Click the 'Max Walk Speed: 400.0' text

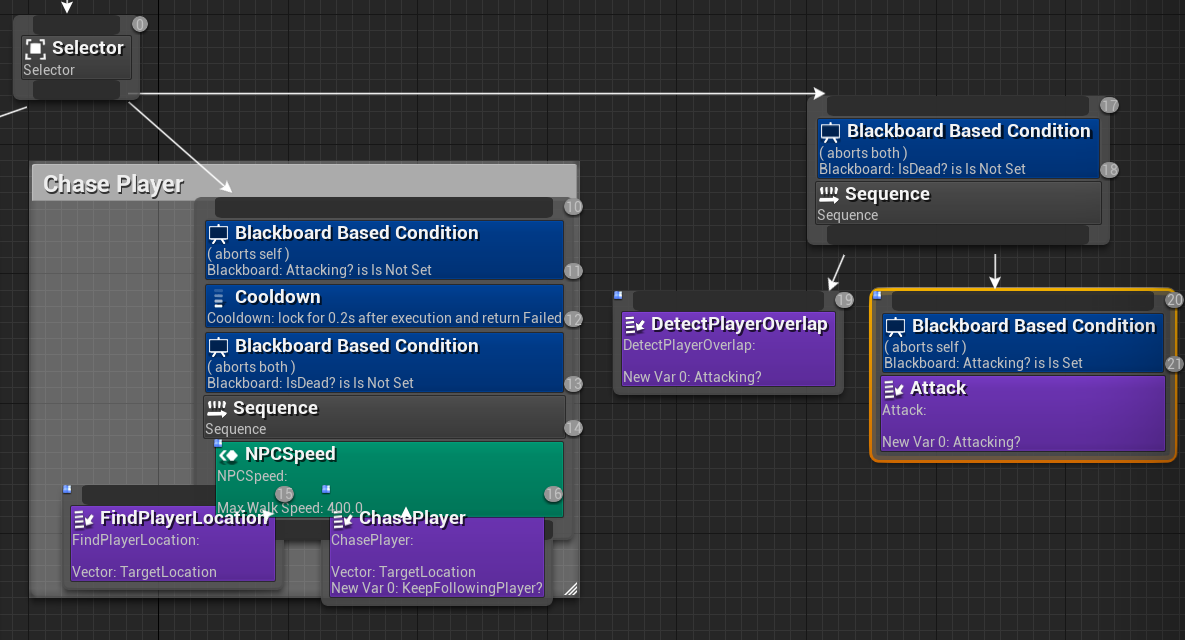[290, 508]
